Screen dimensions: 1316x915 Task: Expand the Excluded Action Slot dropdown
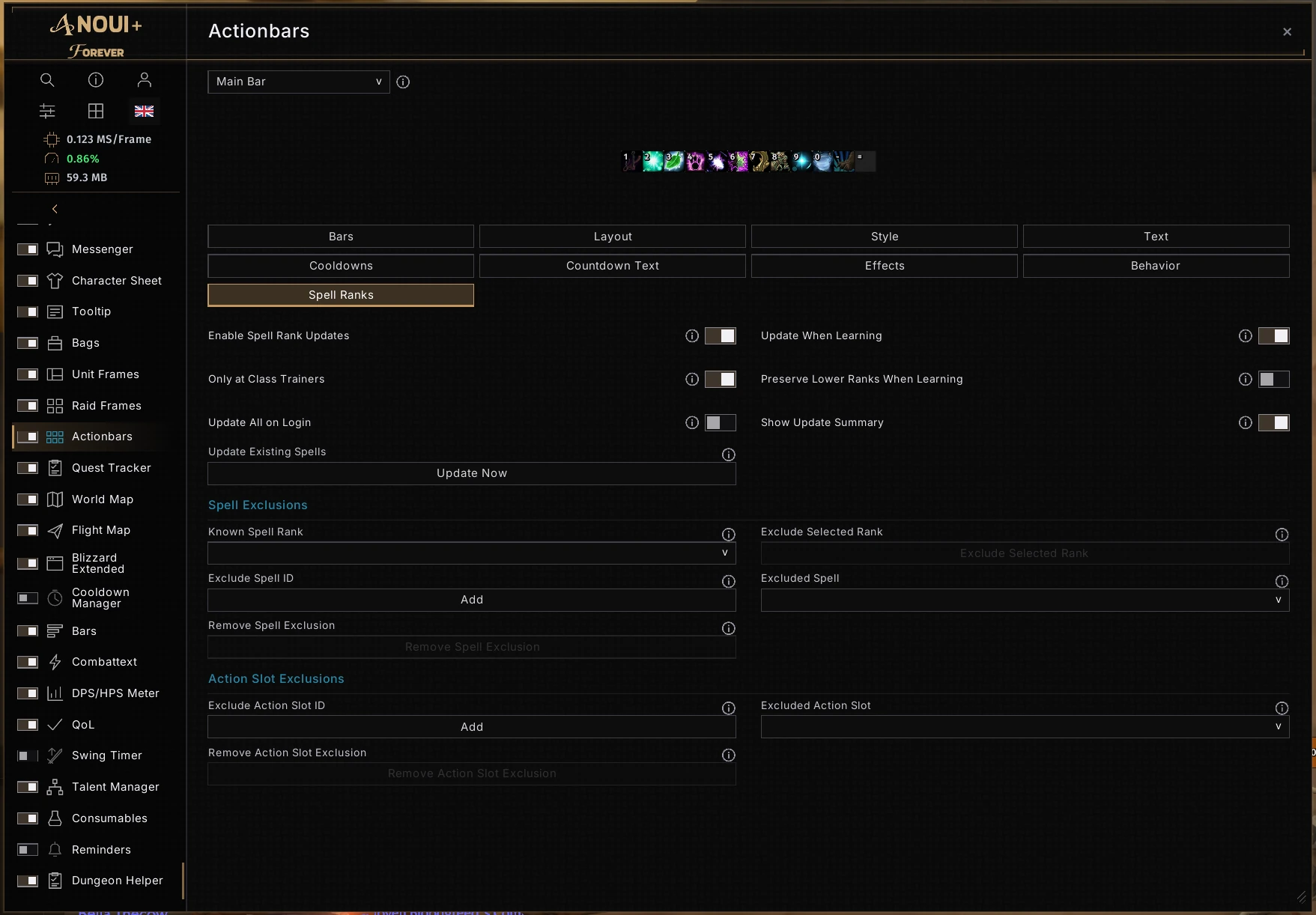pyautogui.click(x=1025, y=727)
